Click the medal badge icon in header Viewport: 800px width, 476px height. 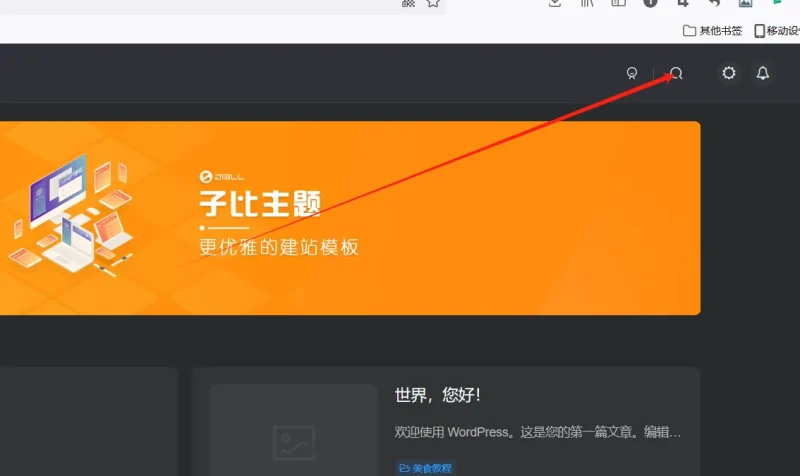click(x=632, y=73)
